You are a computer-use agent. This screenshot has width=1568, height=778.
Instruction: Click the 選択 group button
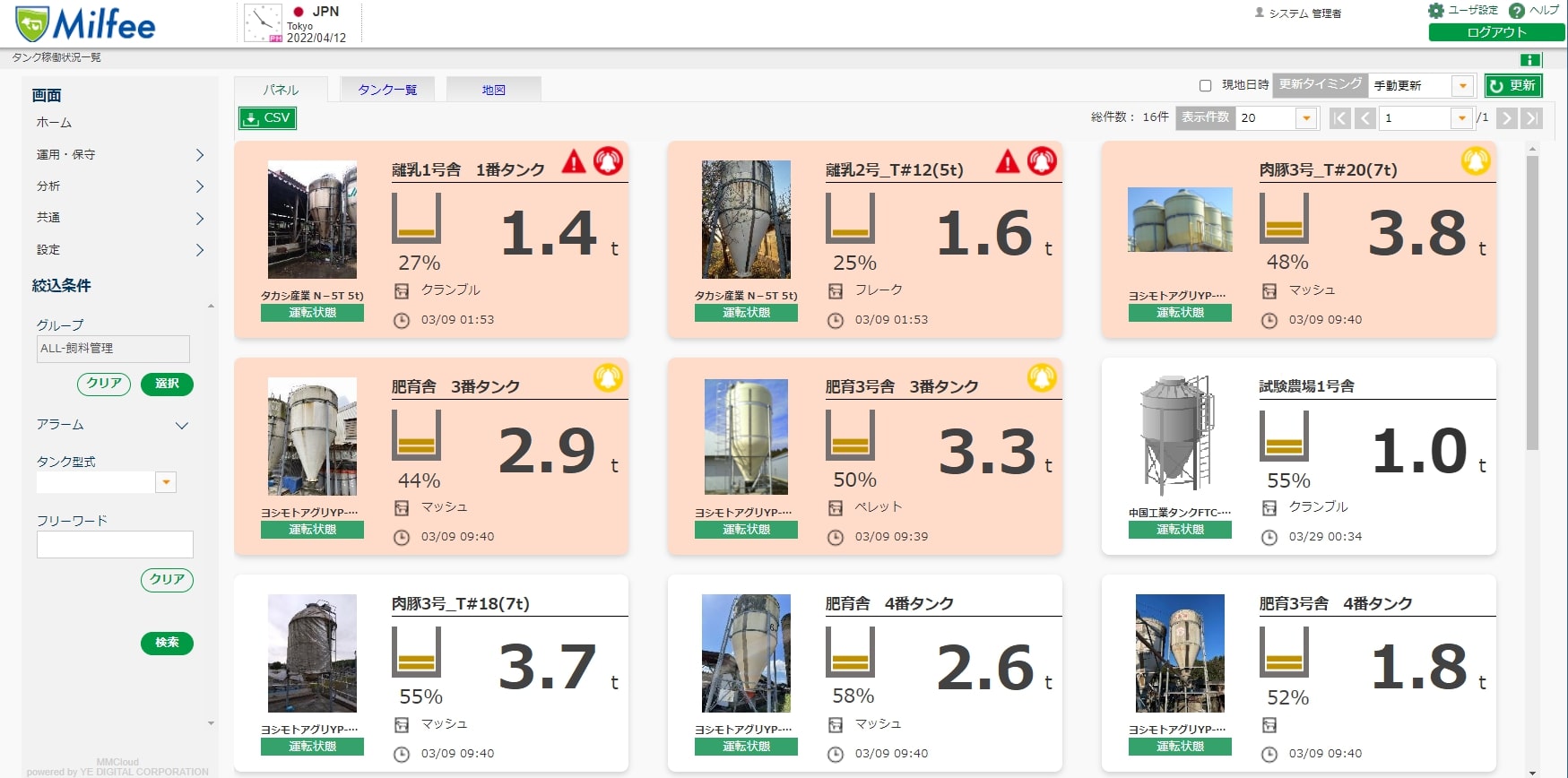pos(167,384)
